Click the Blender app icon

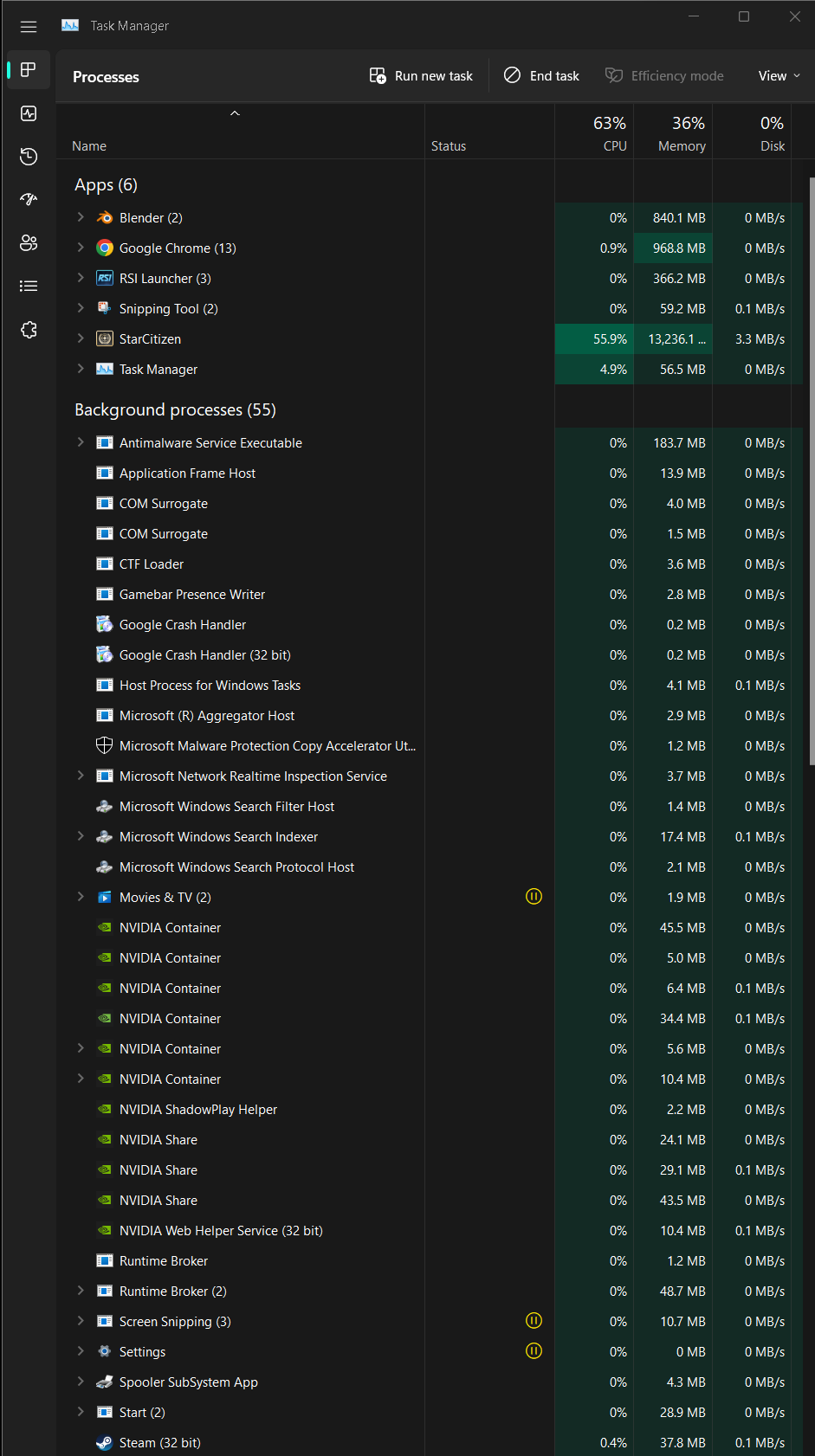point(105,217)
